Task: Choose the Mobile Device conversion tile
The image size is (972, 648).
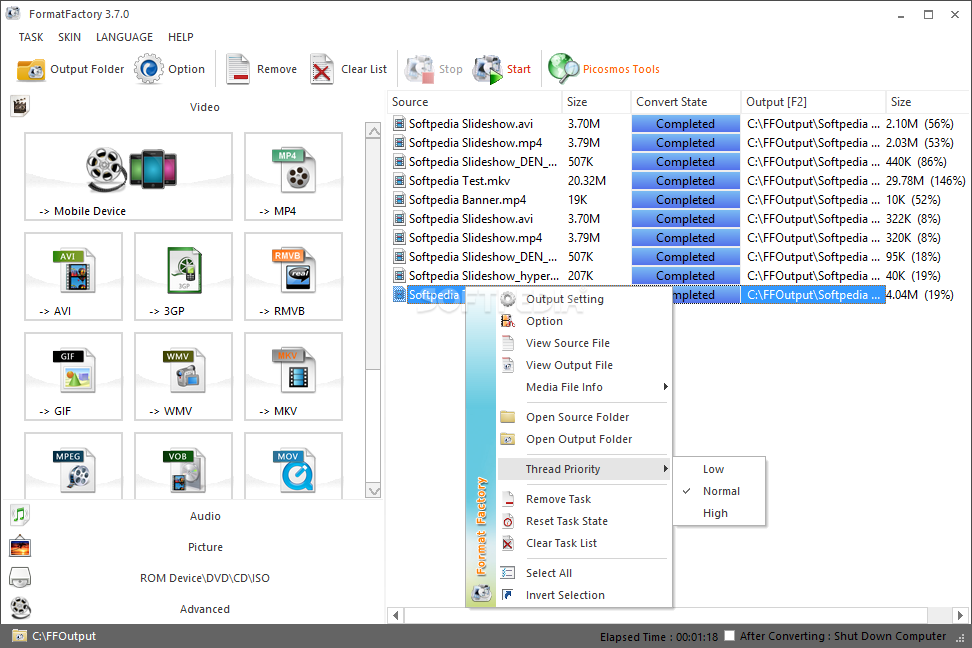Action: [128, 177]
